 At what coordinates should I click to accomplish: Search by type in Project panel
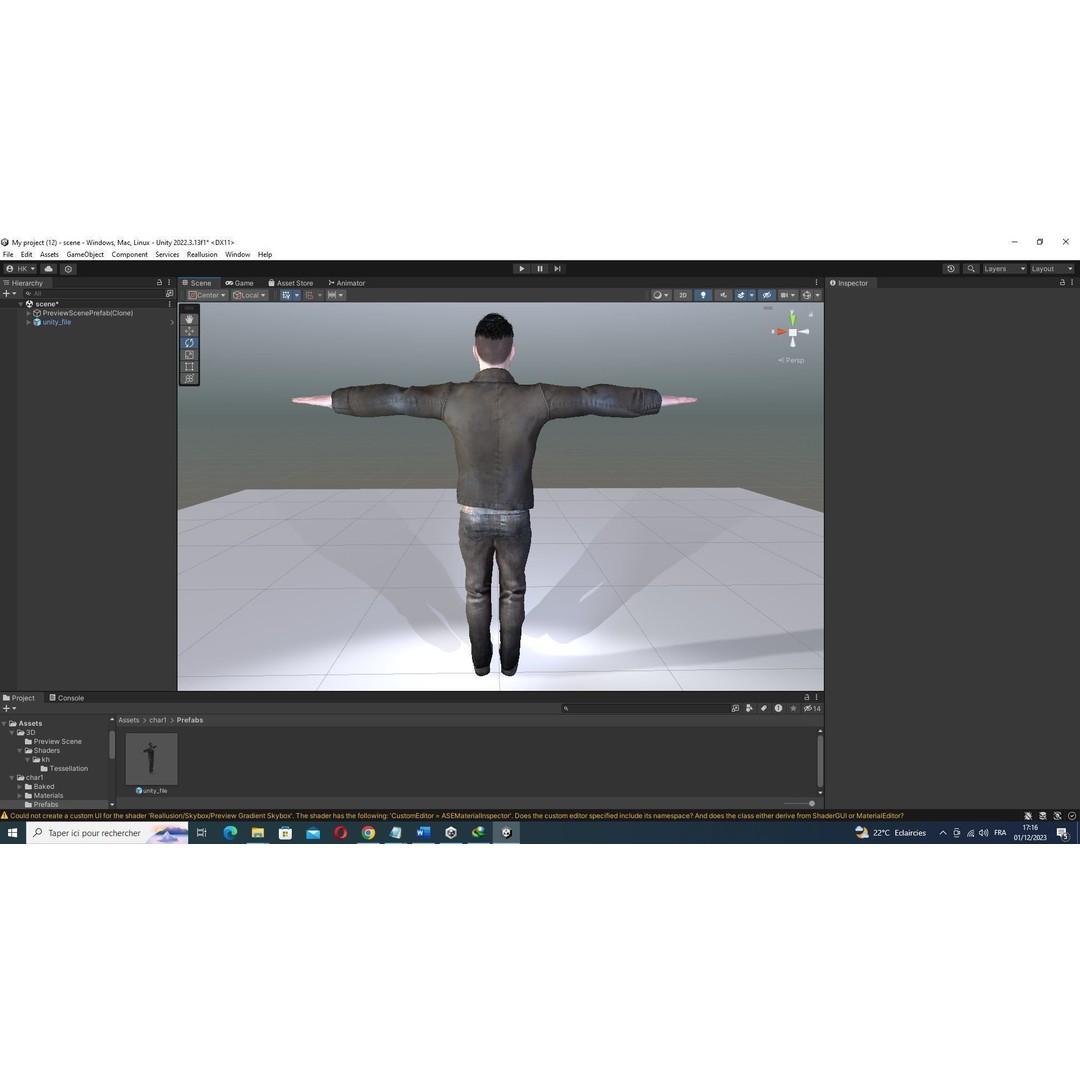[749, 708]
